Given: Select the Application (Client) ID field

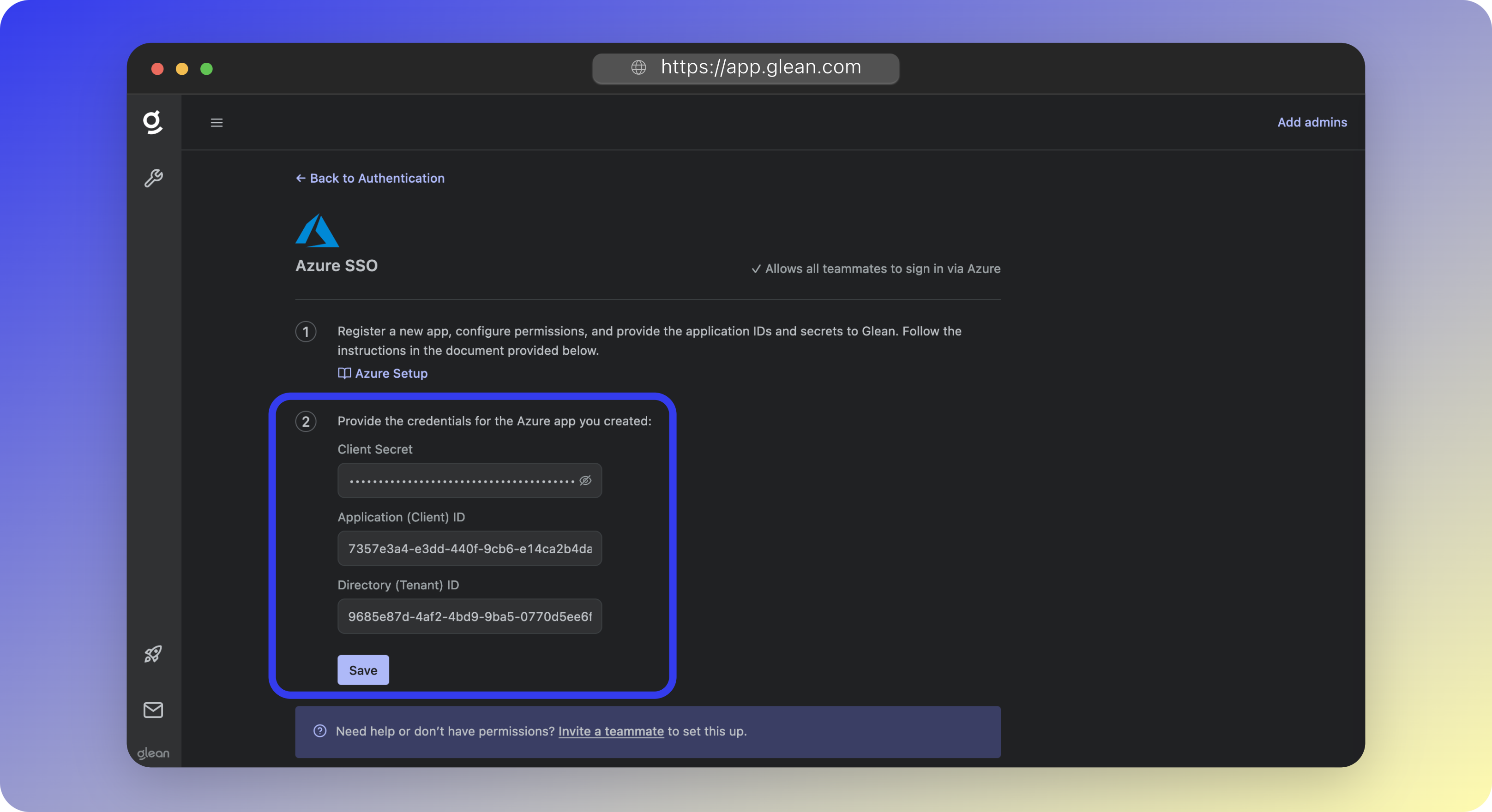Looking at the screenshot, I should tap(469, 548).
